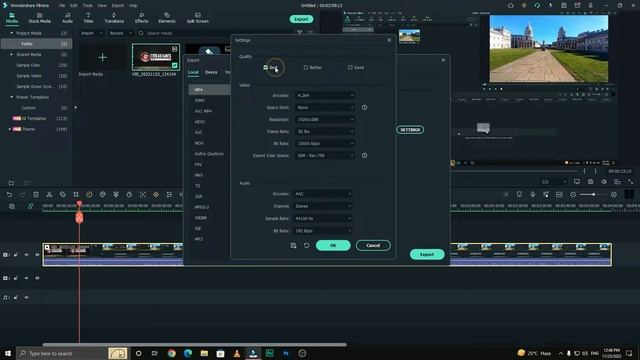Viewport: 640px width, 360px height.
Task: Select GoPro Cineform format in export list
Action: (209, 154)
